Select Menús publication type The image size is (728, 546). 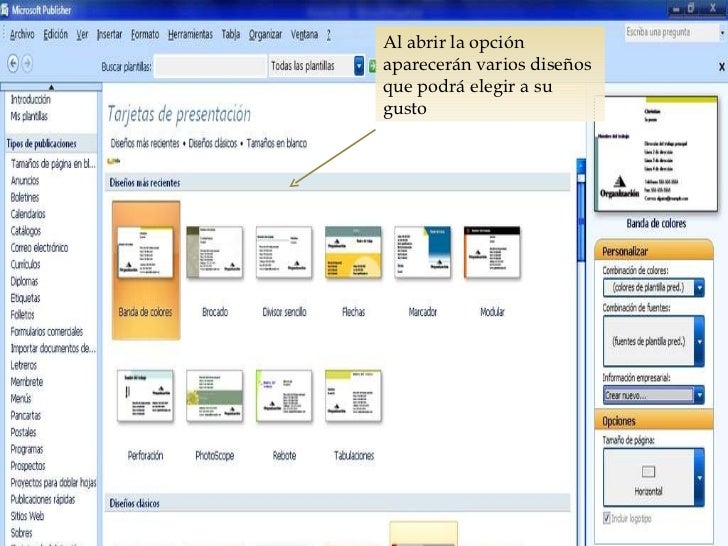click(x=21, y=398)
